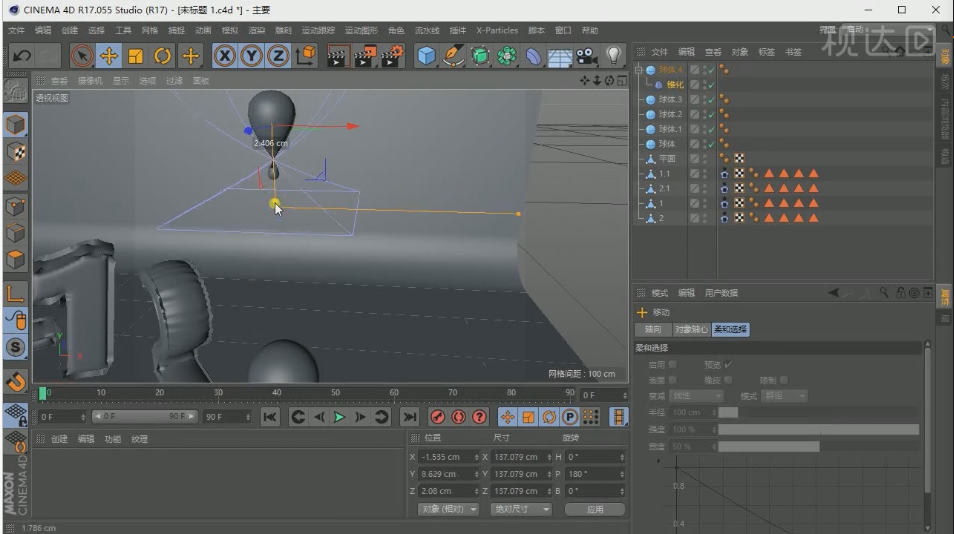Click frame 40 on the timeline ruler
The width and height of the screenshot is (954, 534).
point(277,393)
